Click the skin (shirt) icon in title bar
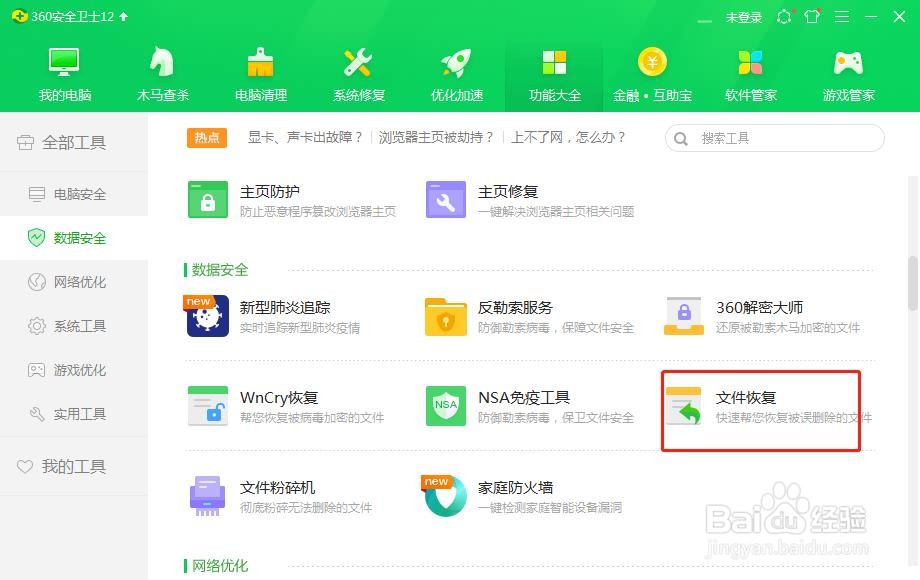Image resolution: width=920 pixels, height=580 pixels. pos(812,16)
